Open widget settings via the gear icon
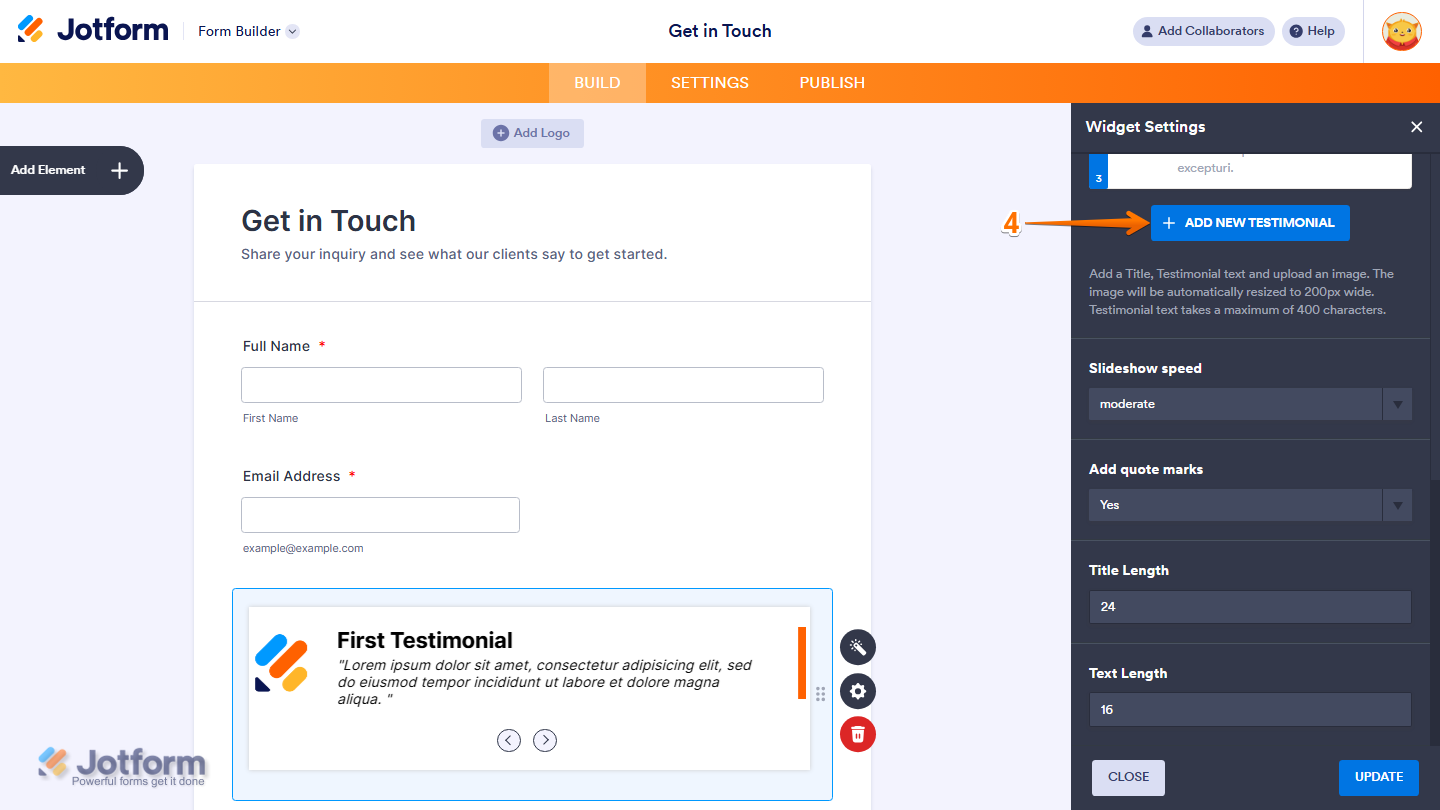The width and height of the screenshot is (1440, 810). (857, 691)
